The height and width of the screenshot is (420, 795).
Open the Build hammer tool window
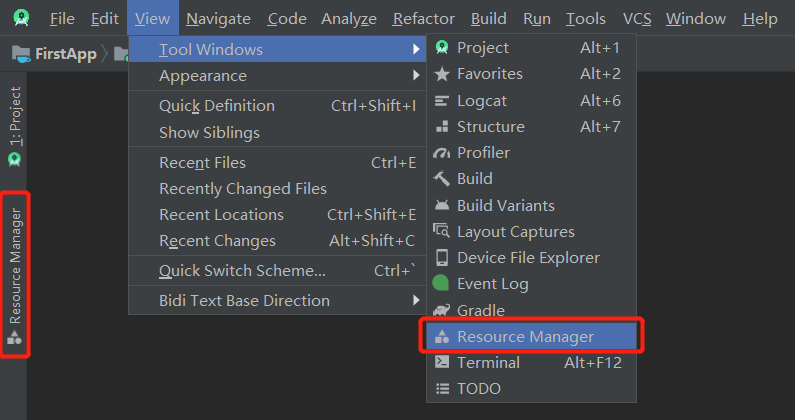(531, 179)
